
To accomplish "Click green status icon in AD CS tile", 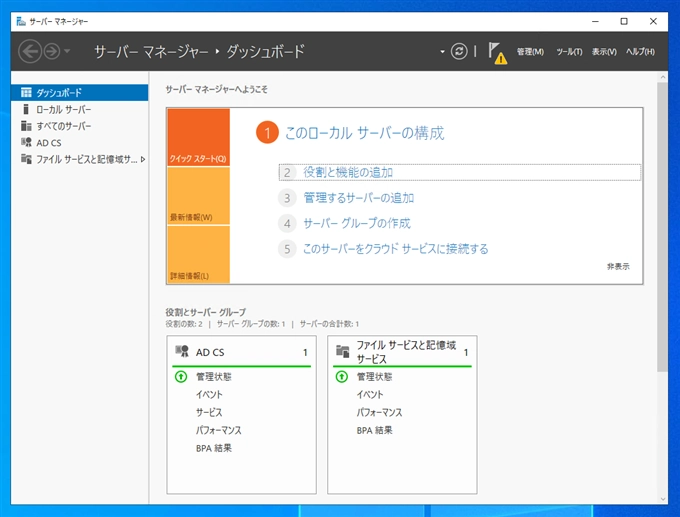I will pyautogui.click(x=181, y=376).
